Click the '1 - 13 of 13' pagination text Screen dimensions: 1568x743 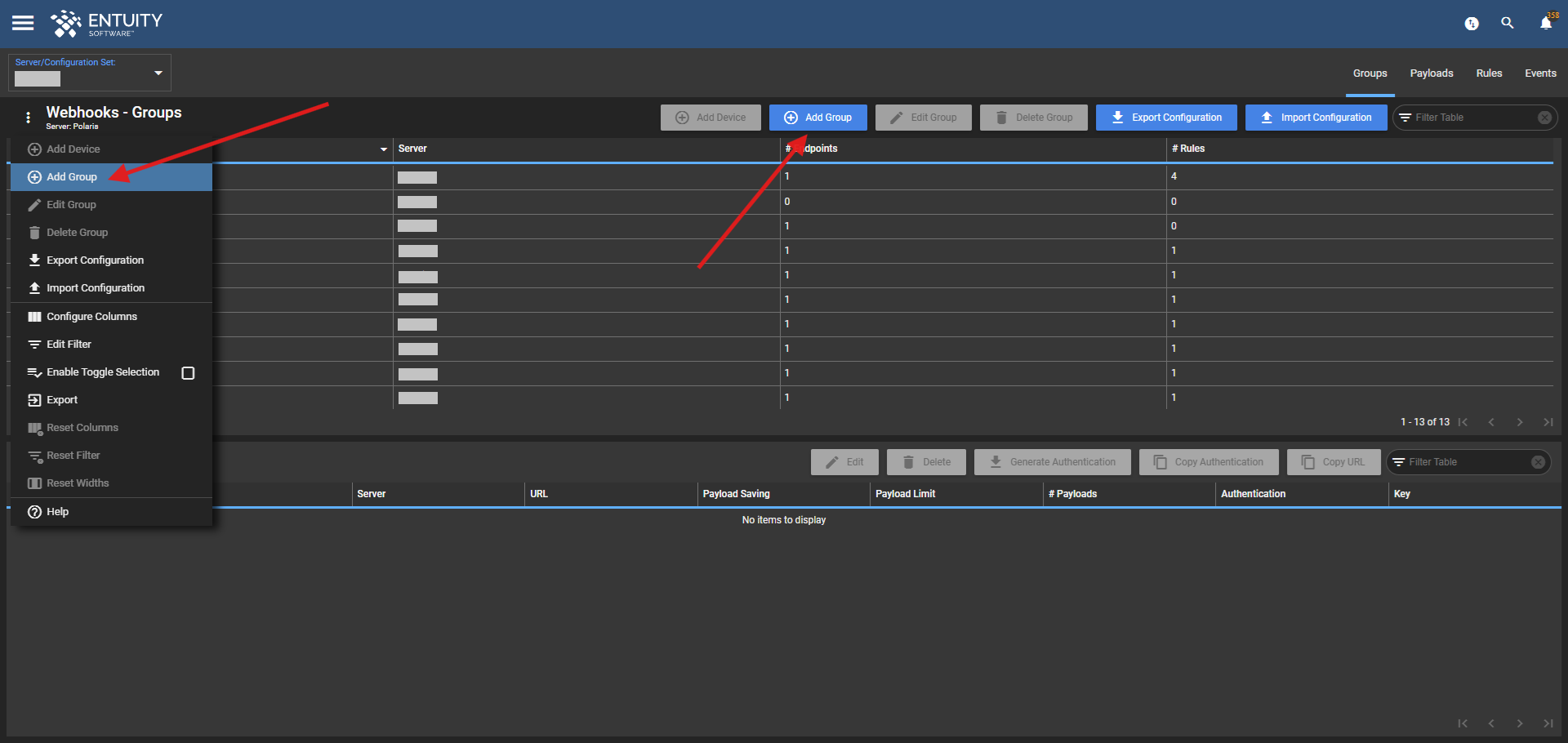[1425, 422]
